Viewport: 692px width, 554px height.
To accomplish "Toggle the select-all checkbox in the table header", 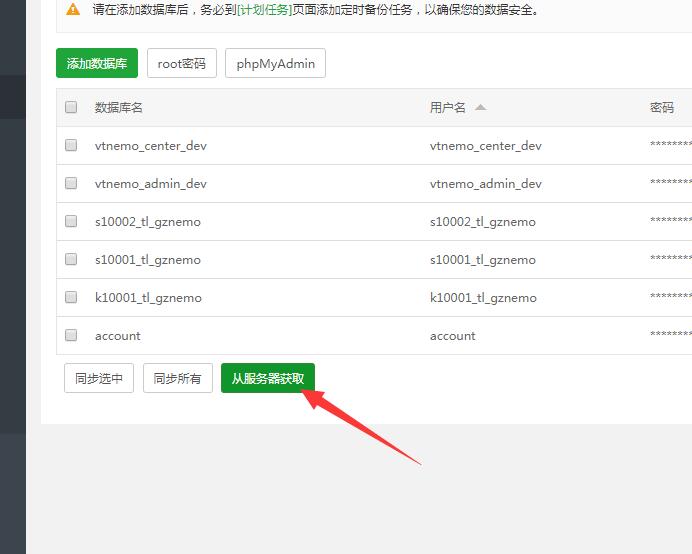I will pyautogui.click(x=71, y=107).
